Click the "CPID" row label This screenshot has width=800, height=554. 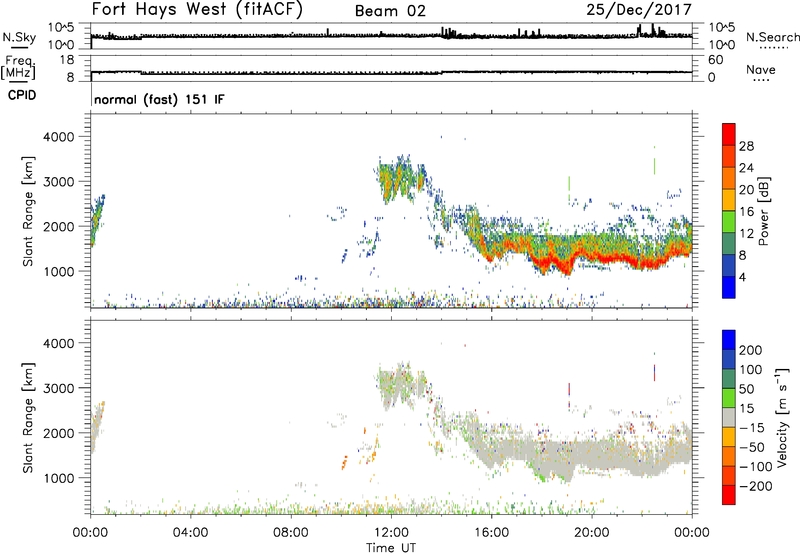pyautogui.click(x=22, y=95)
